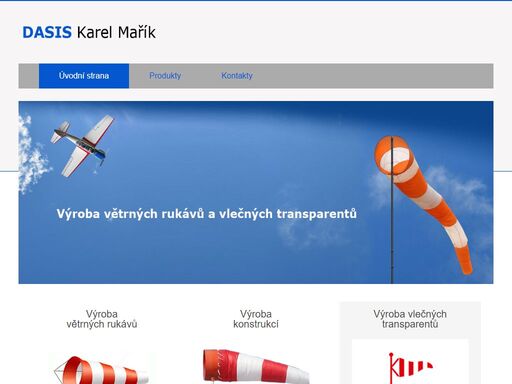
Task: Select the Úvodní strana menu item
Action: (x=84, y=76)
